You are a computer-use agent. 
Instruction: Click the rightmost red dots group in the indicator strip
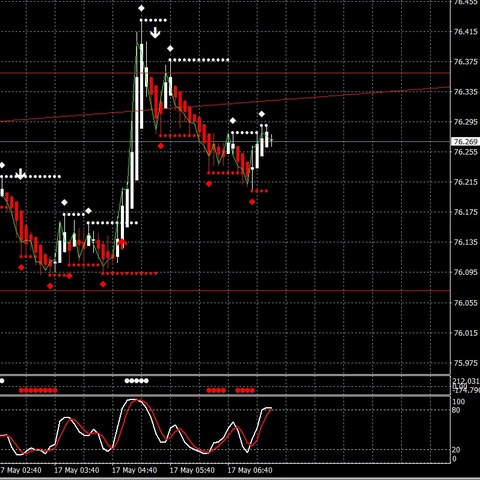[245, 390]
